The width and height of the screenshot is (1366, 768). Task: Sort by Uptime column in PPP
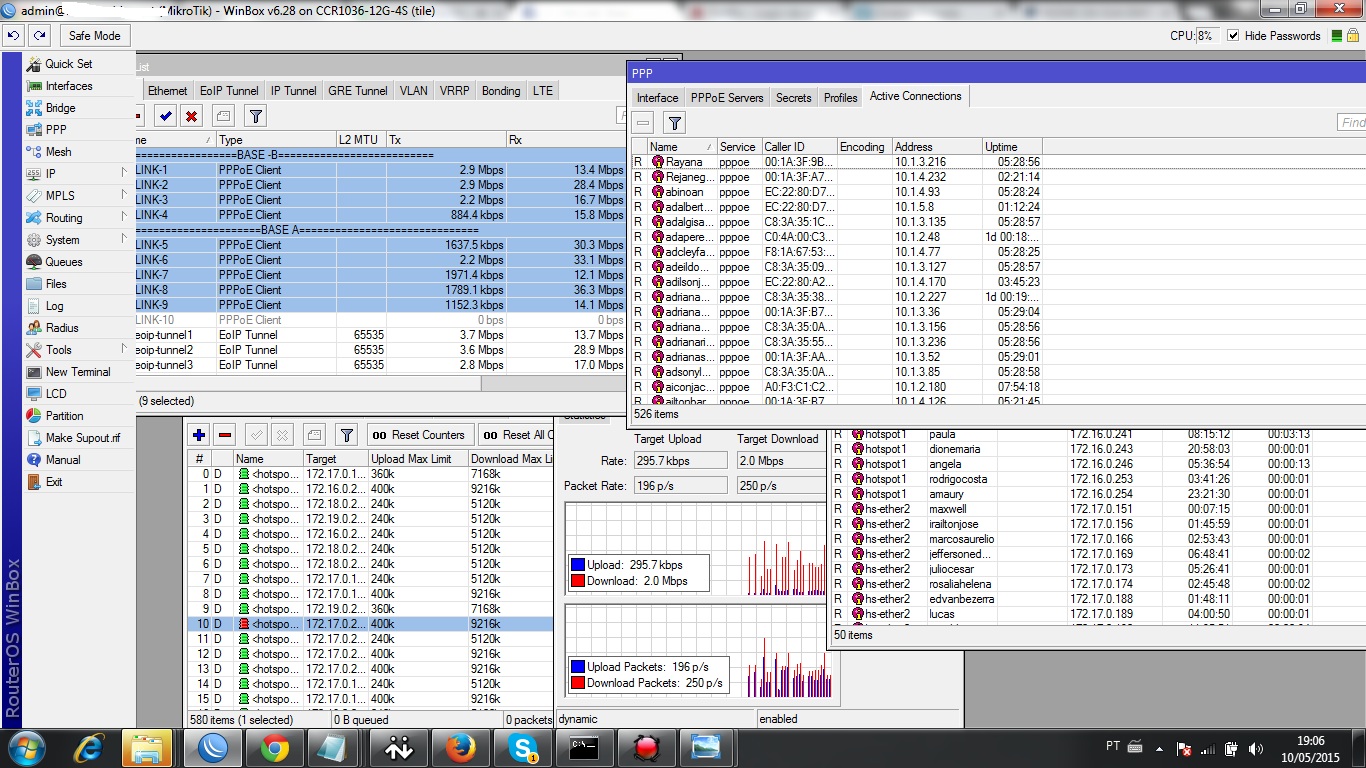[x=1012, y=147]
